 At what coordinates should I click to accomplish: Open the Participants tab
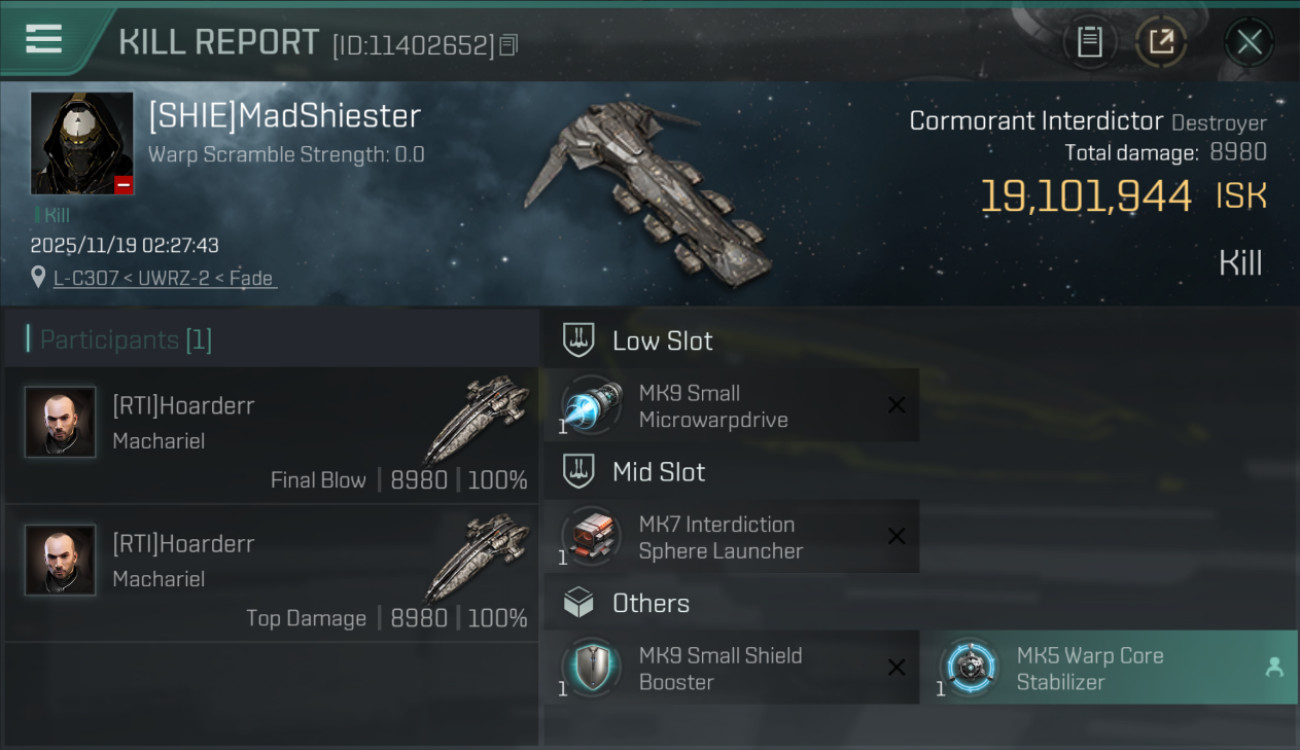(126, 340)
